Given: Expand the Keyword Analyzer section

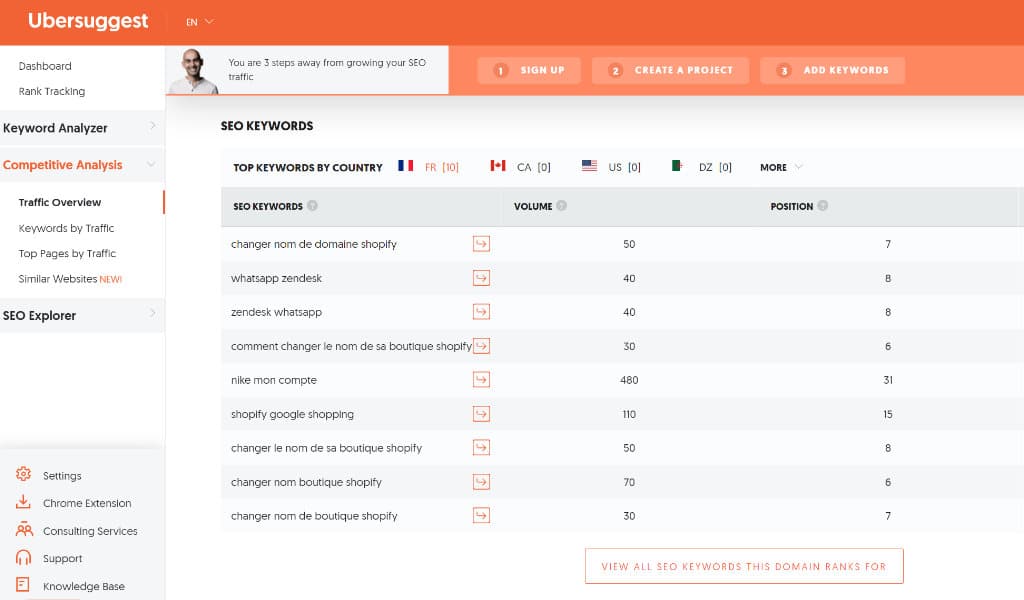Looking at the screenshot, I should (x=82, y=128).
